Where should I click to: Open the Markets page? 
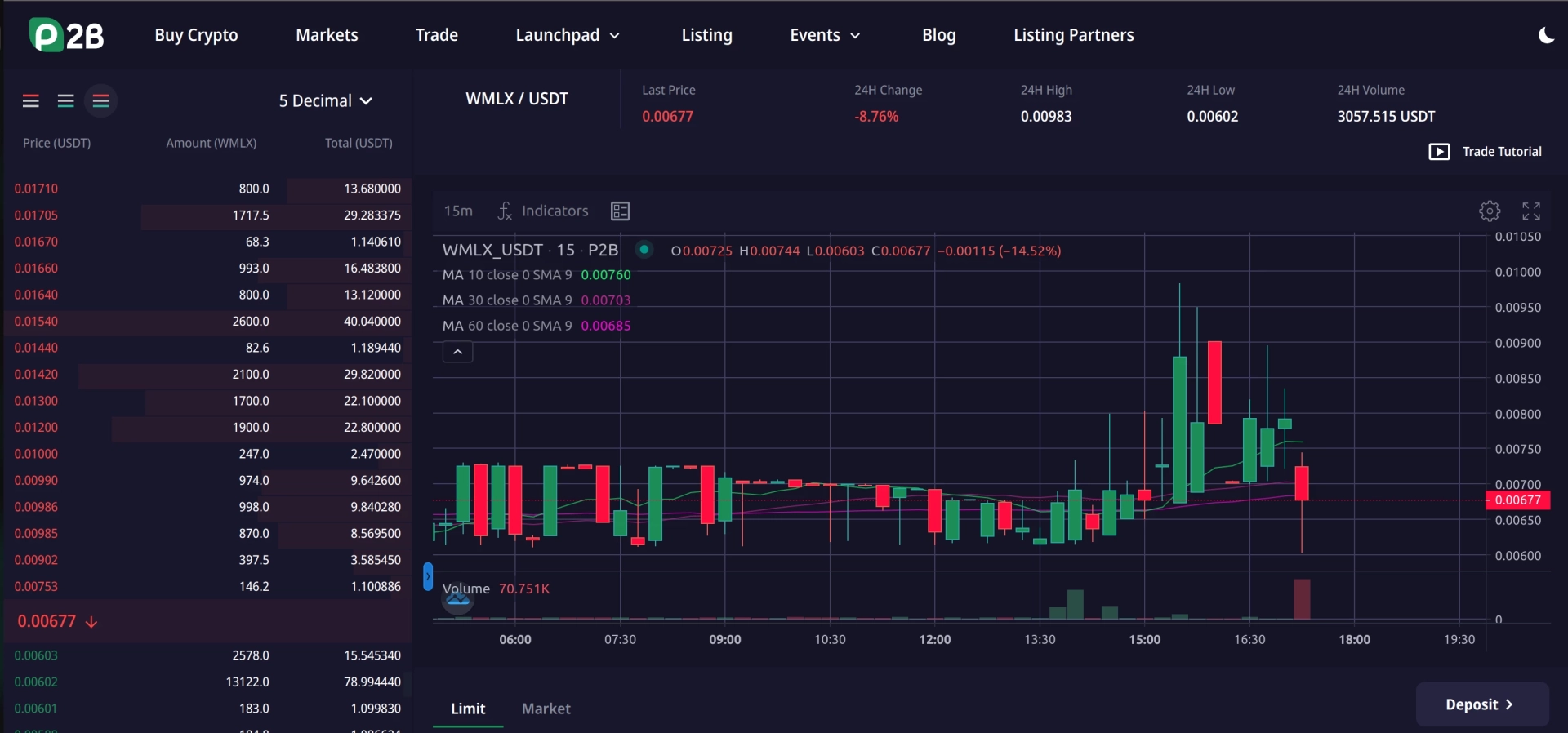pos(327,35)
